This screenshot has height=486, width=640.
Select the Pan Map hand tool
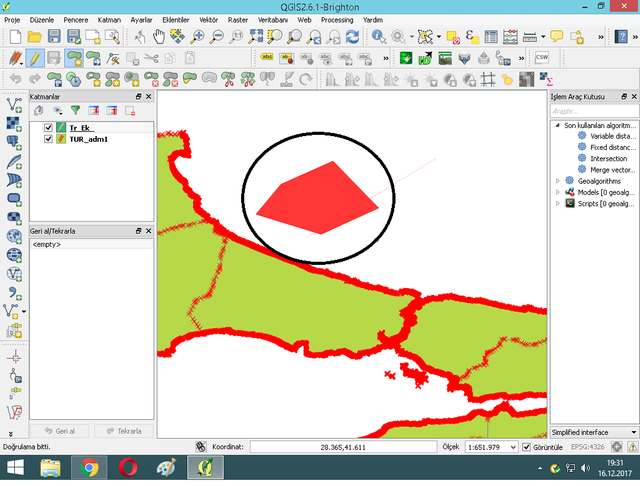click(x=159, y=37)
